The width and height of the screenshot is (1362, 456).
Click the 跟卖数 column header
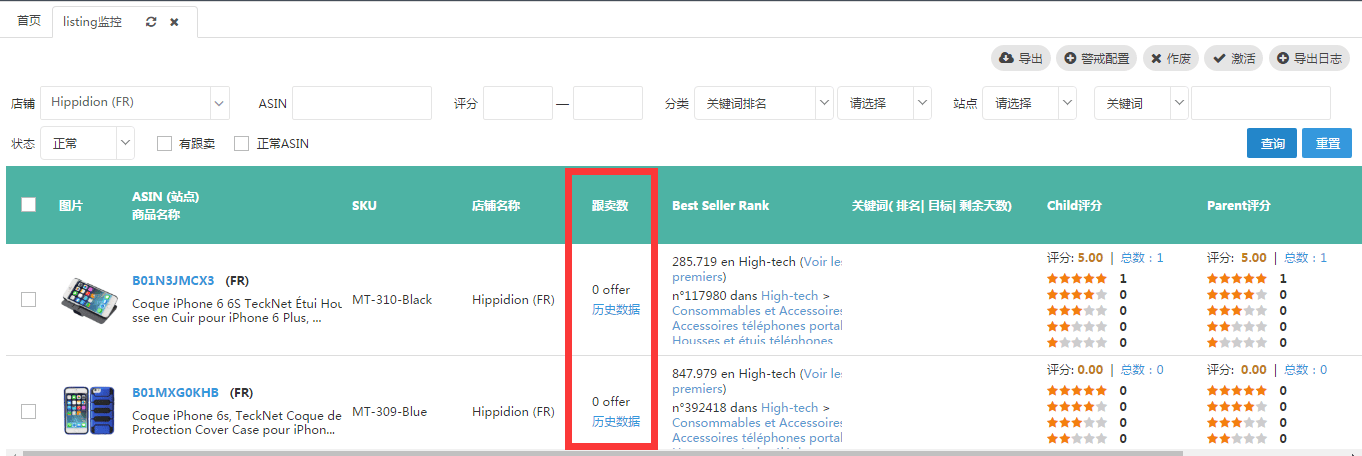pos(610,205)
